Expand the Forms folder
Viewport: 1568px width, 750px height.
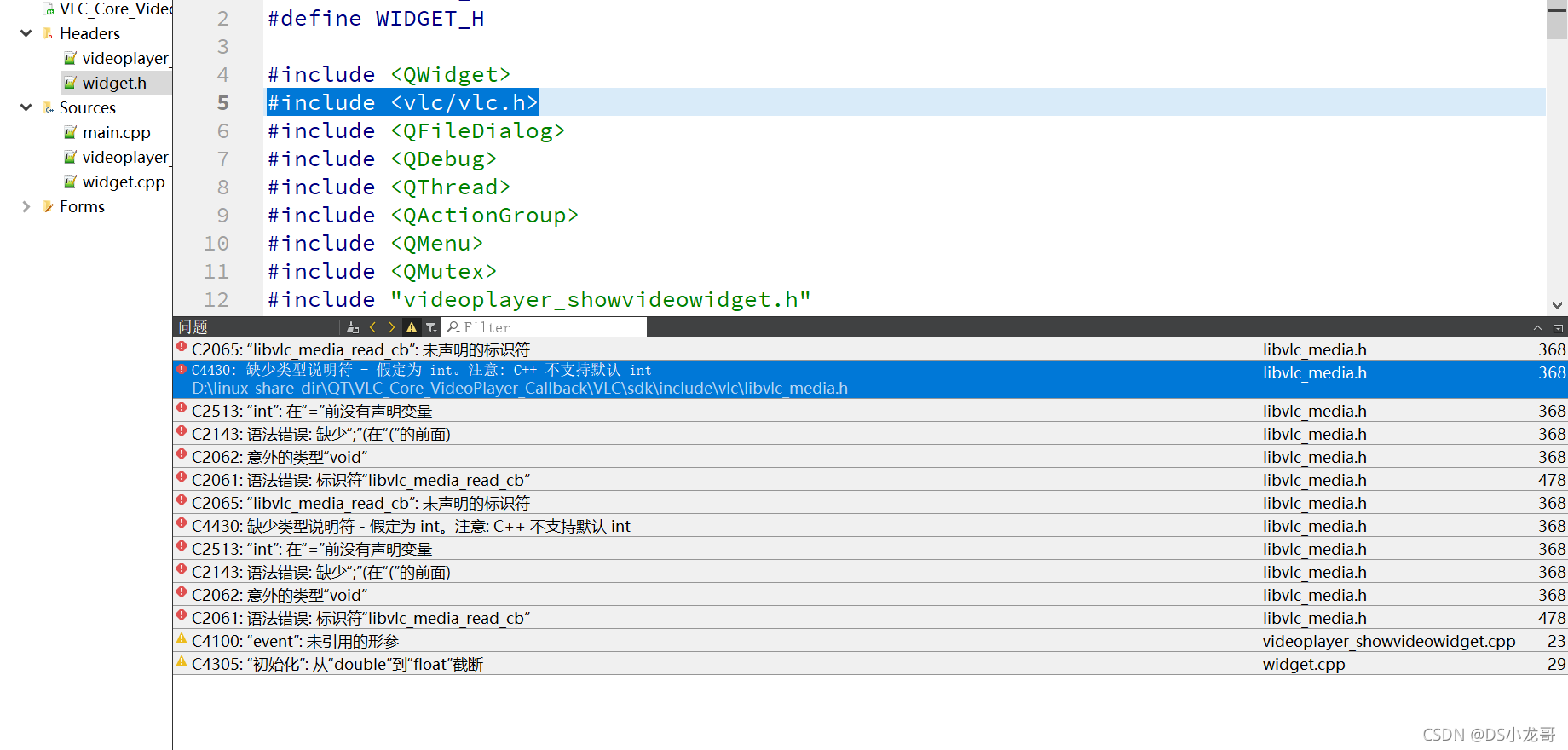[26, 206]
